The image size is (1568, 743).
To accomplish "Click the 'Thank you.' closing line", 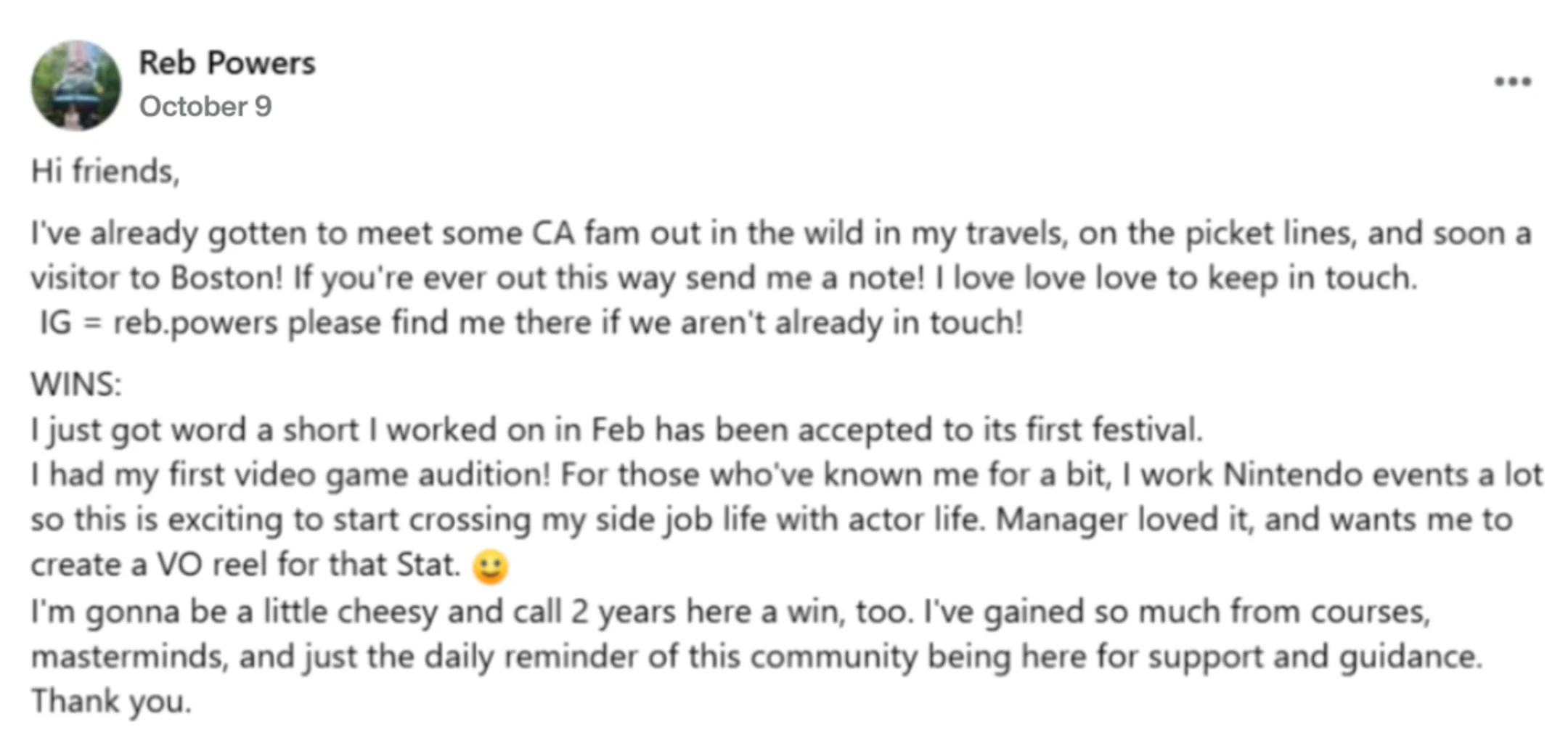I will click(111, 702).
